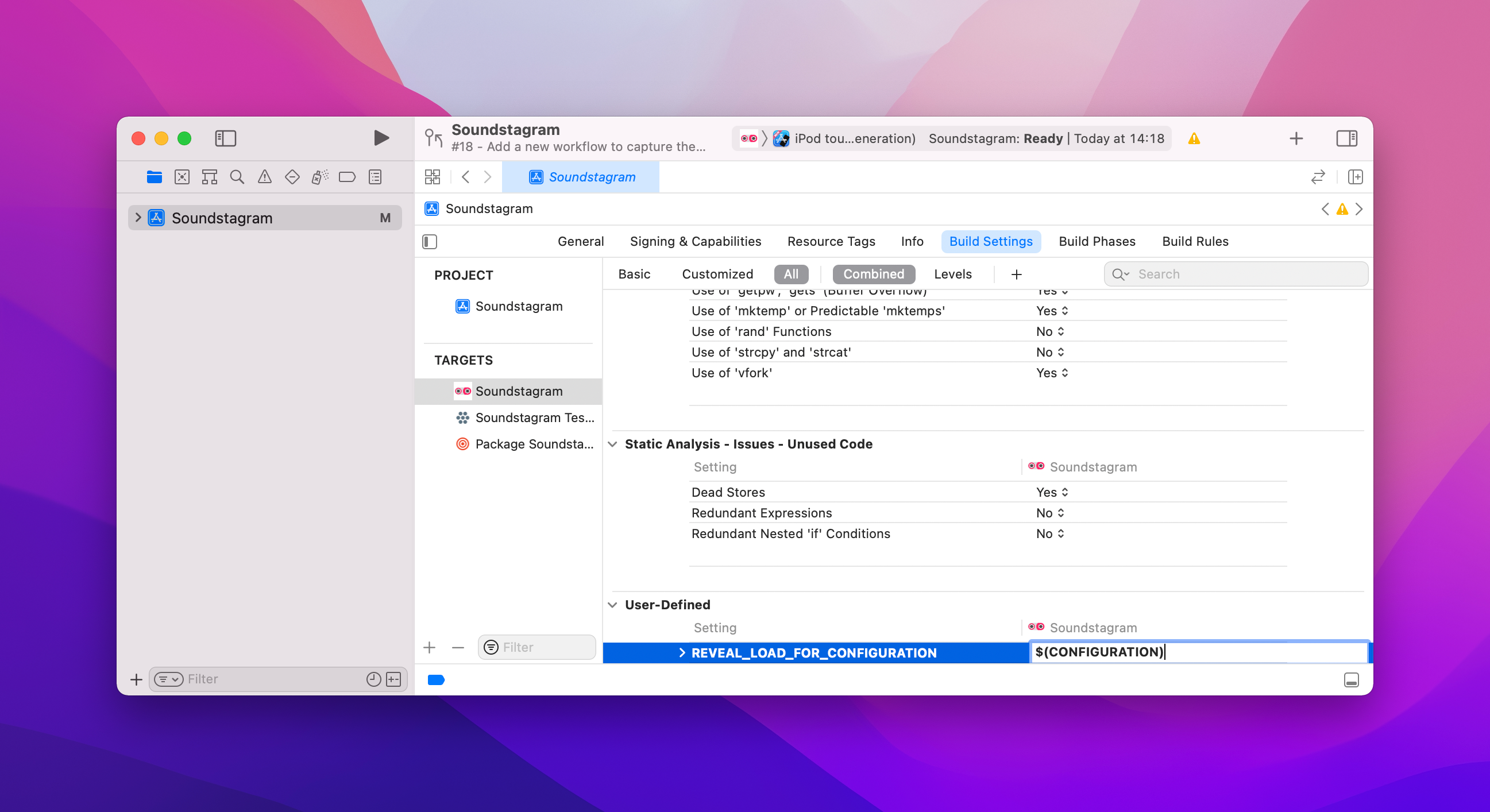Screen dimensions: 1490x812
Task: Select the Build Settings tab
Action: 991,241
